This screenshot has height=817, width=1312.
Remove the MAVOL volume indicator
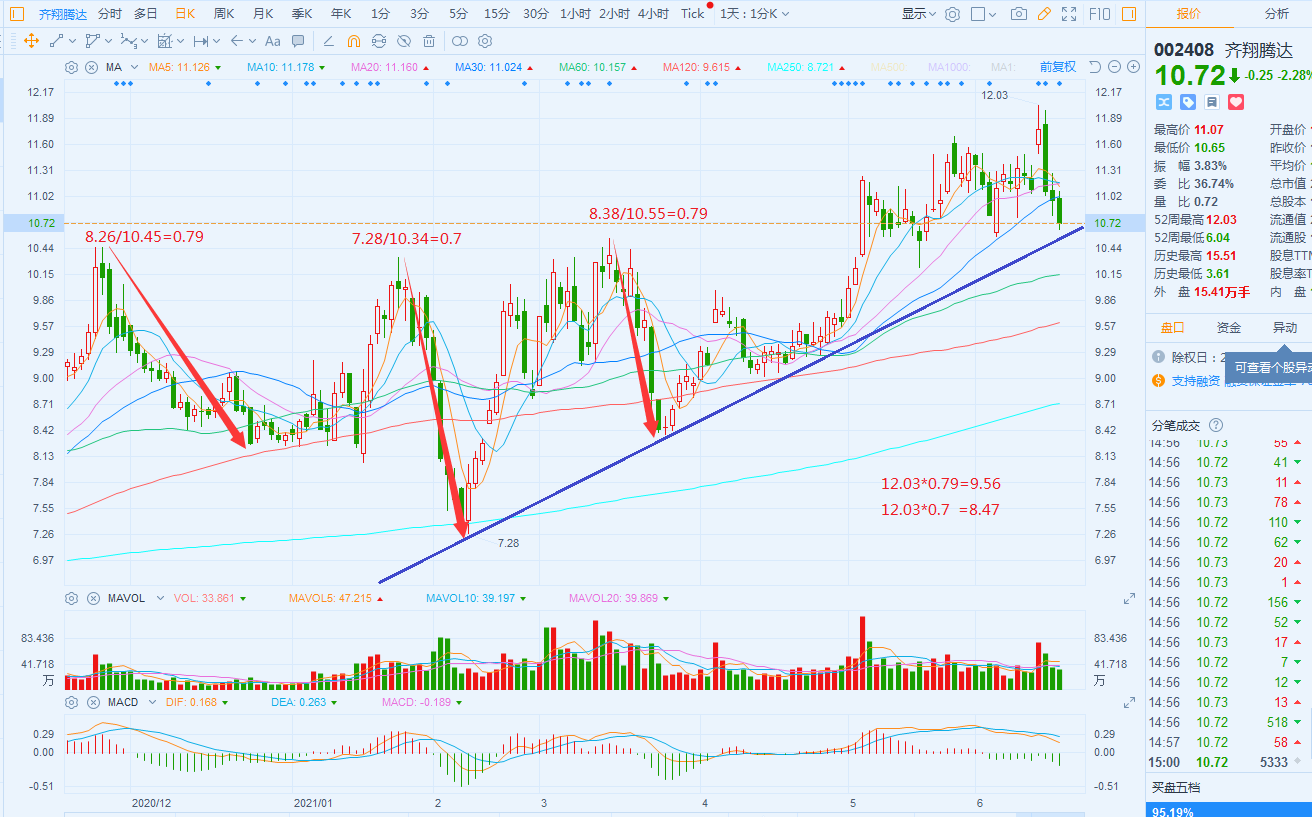93,598
